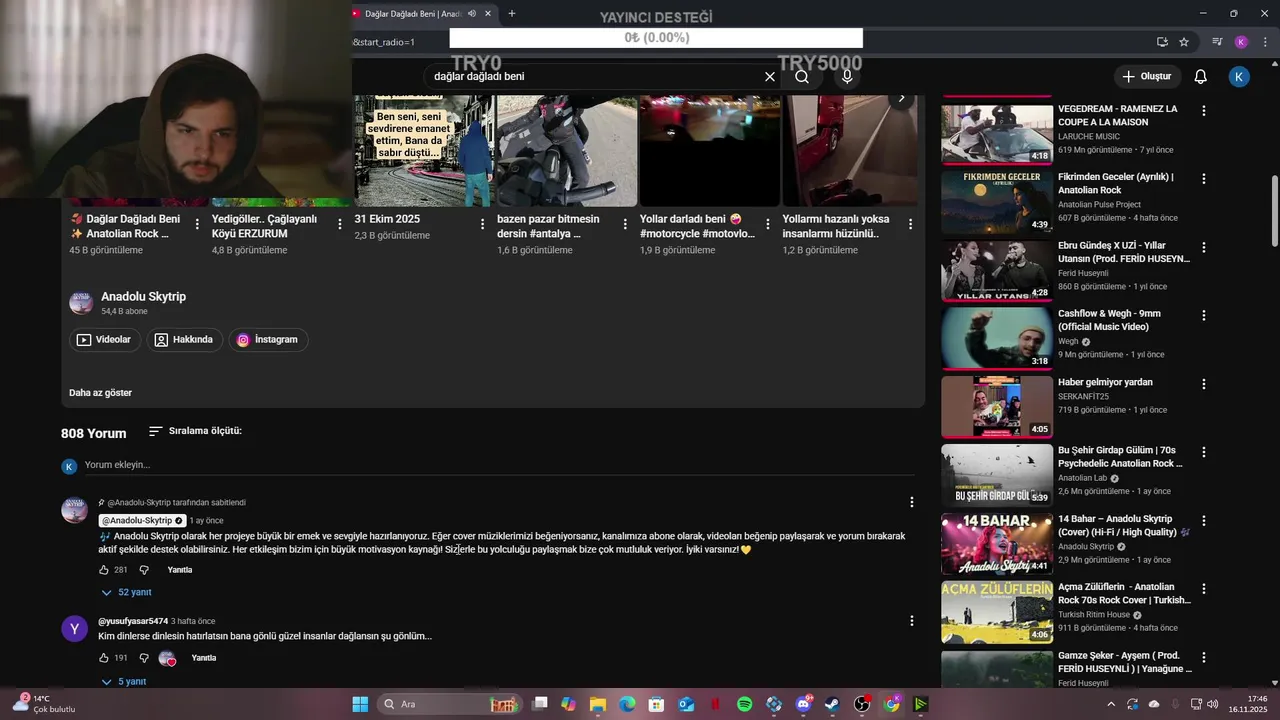Image resolution: width=1280 pixels, height=720 pixels.
Task: Open the Sıralama ölçütü sort dropdown
Action: pyautogui.click(x=195, y=431)
